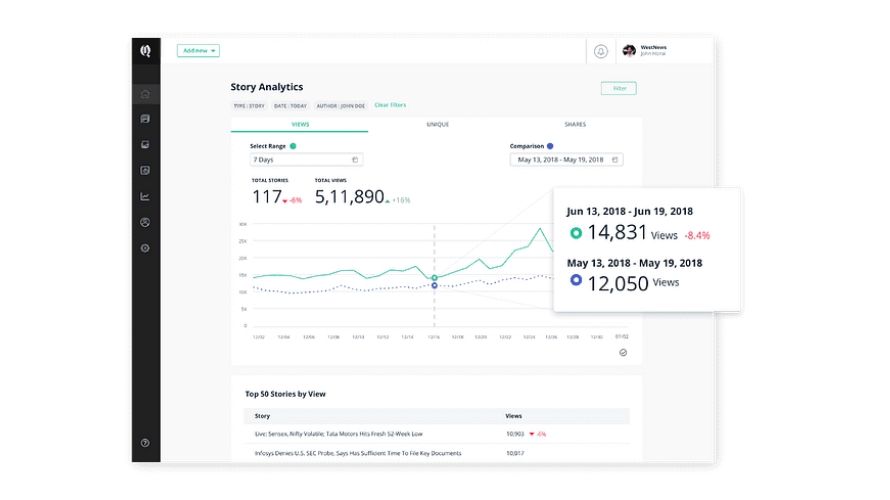This screenshot has width=890, height=500.
Task: Click the Story Analytics page title
Action: [x=267, y=87]
